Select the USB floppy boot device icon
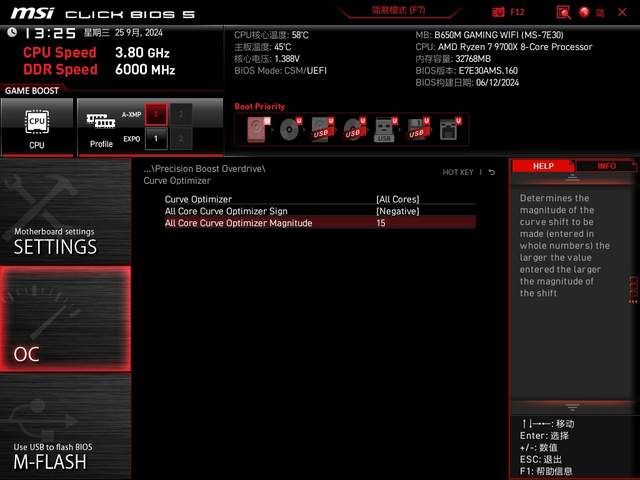The image size is (640, 480). 418,129
